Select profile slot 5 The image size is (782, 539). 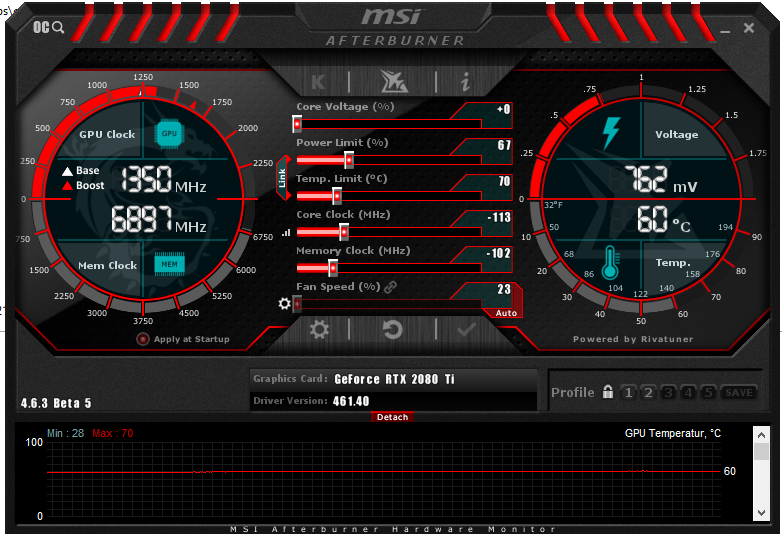click(x=708, y=393)
